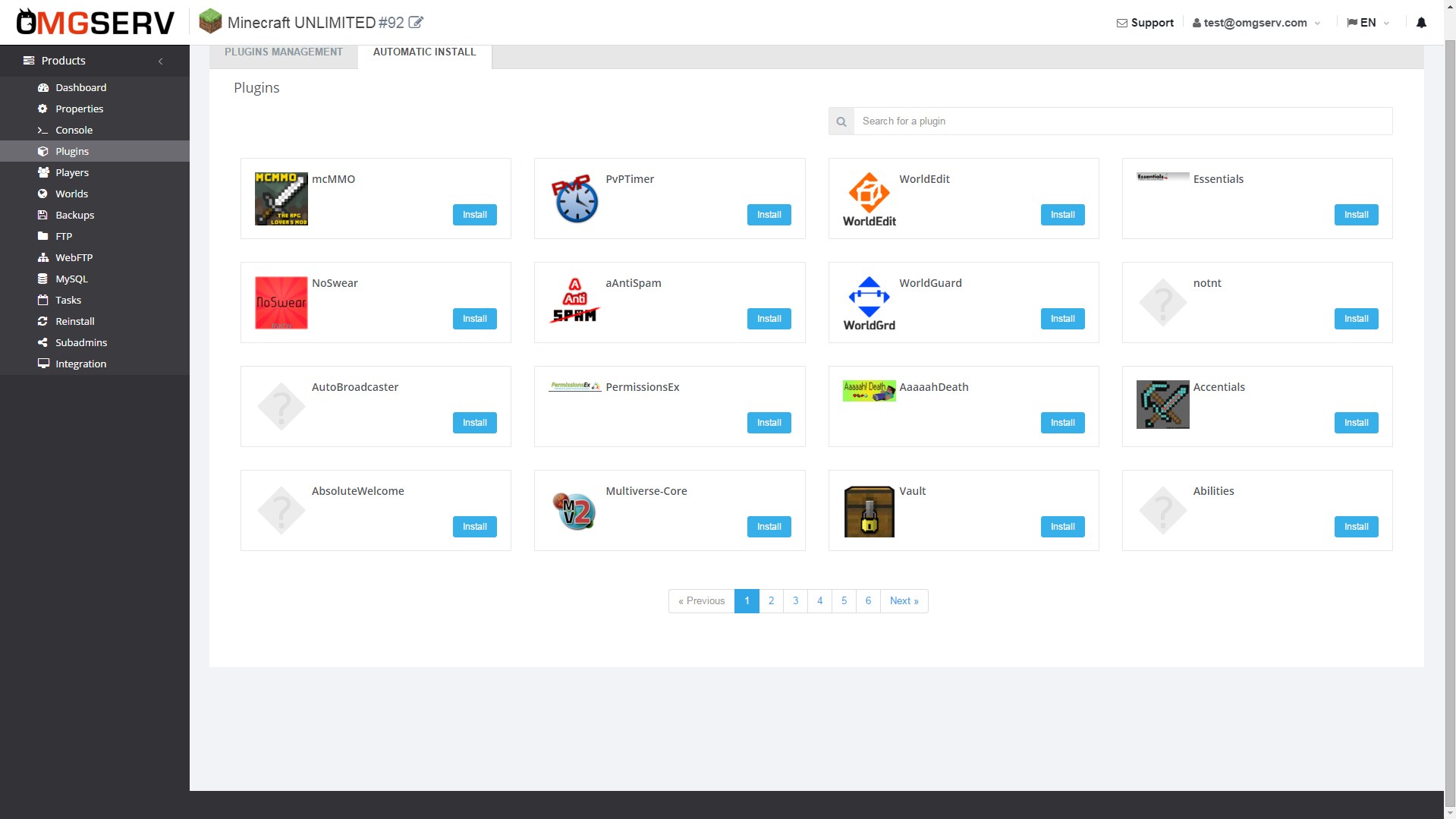Click the WorldGuard plugin logo
1456x819 pixels.
point(870,304)
